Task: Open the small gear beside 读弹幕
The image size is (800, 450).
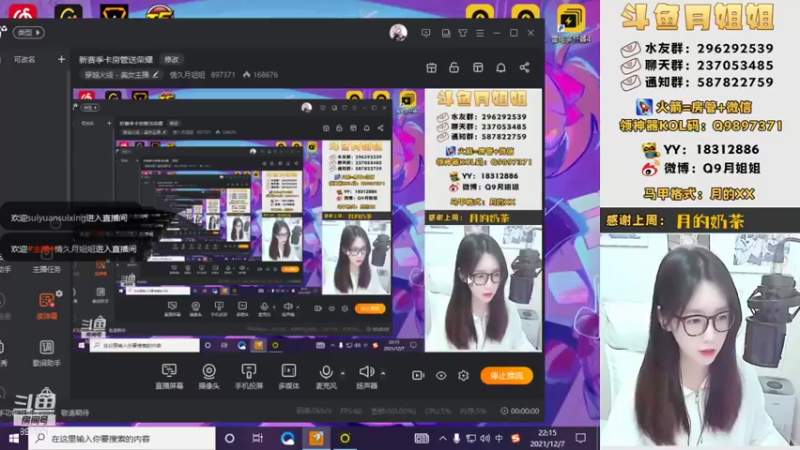Action: pyautogui.click(x=59, y=293)
